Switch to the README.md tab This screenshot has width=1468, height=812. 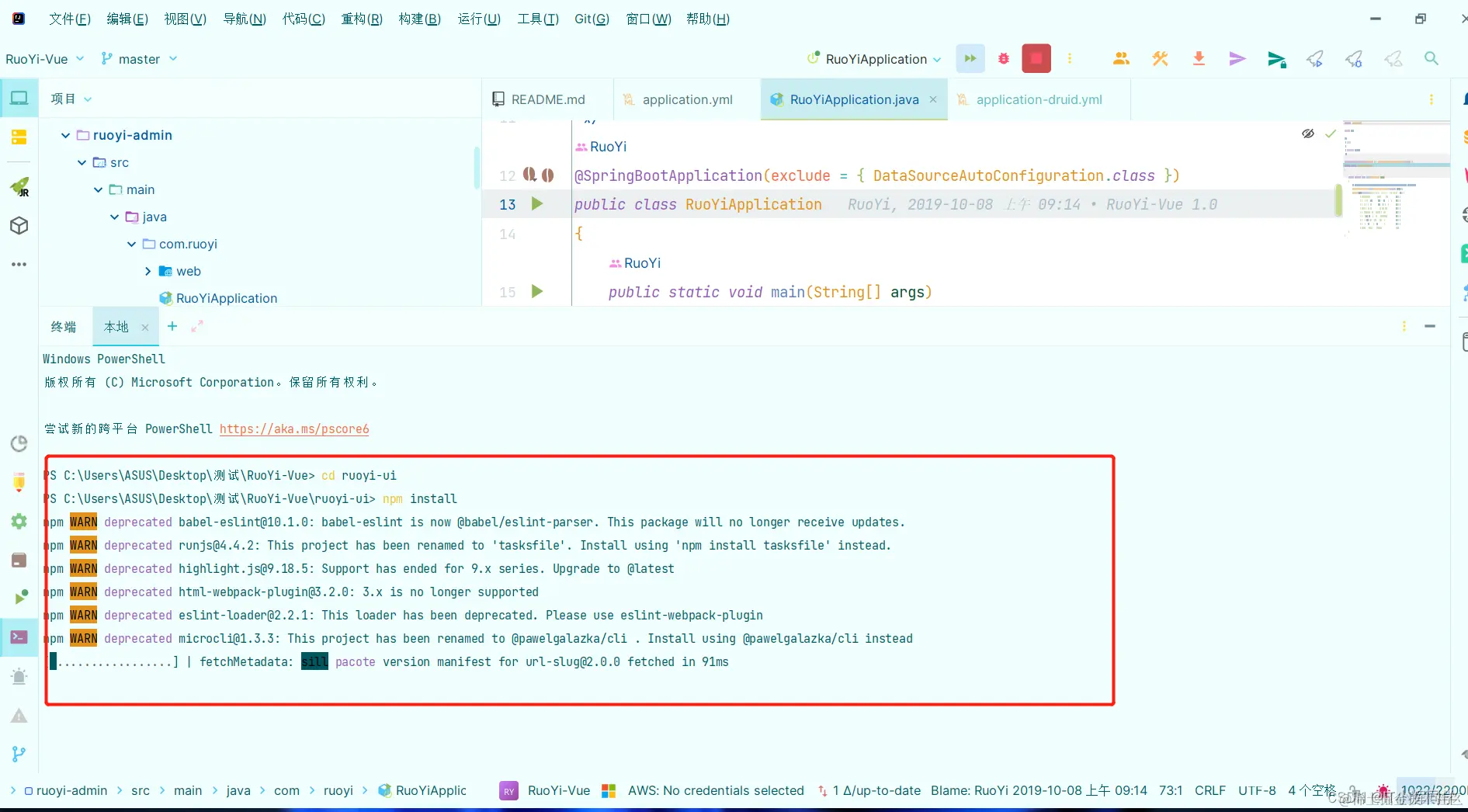pos(547,99)
